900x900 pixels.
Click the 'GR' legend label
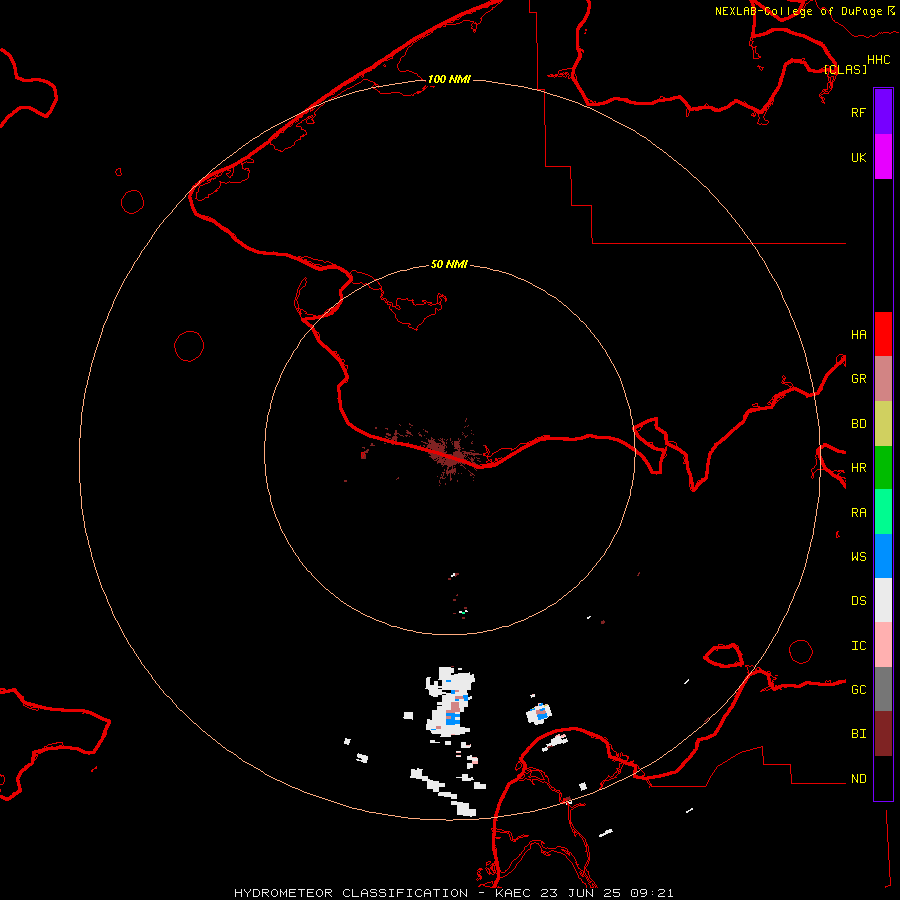pyautogui.click(x=859, y=379)
